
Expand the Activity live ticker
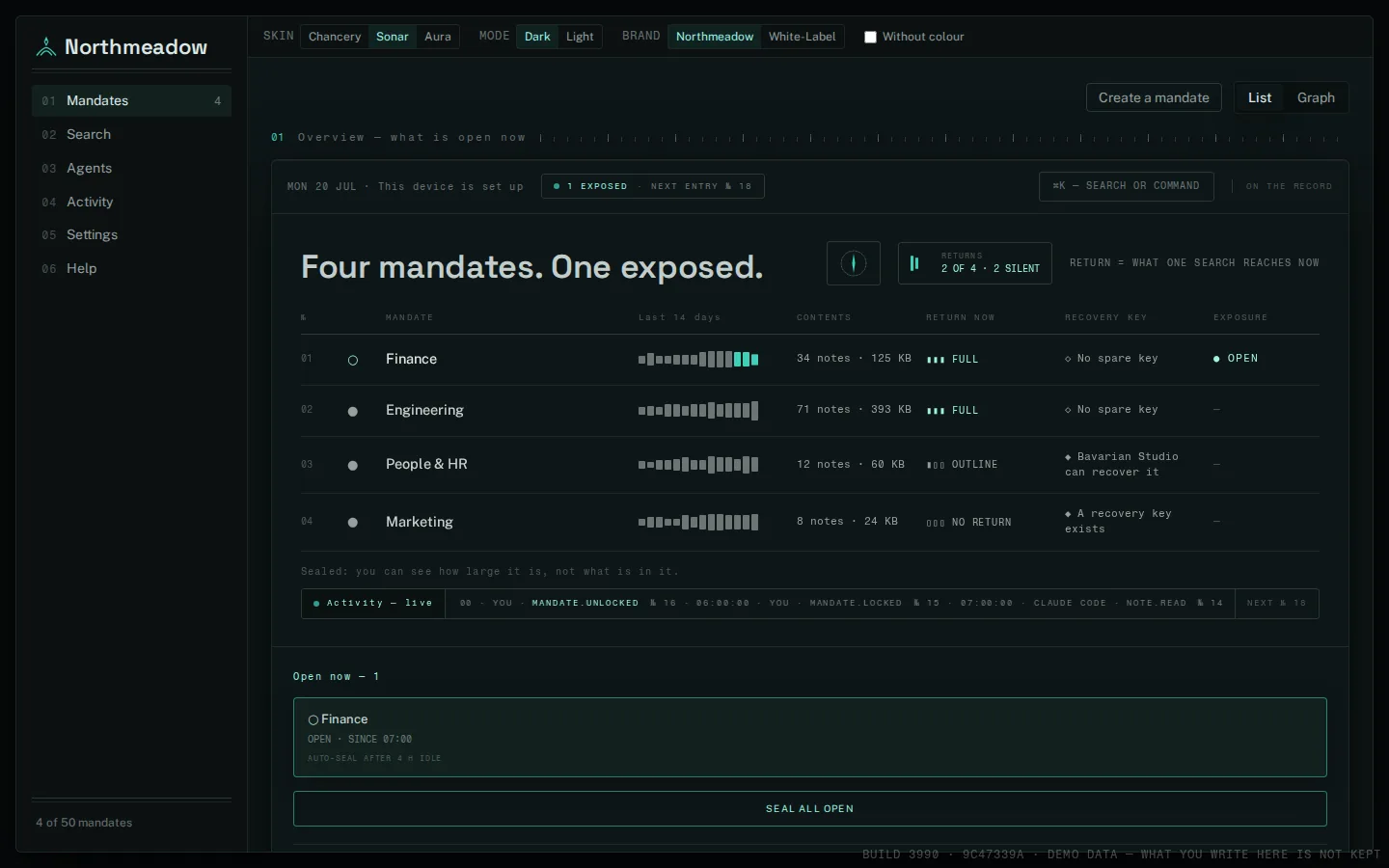point(373,603)
